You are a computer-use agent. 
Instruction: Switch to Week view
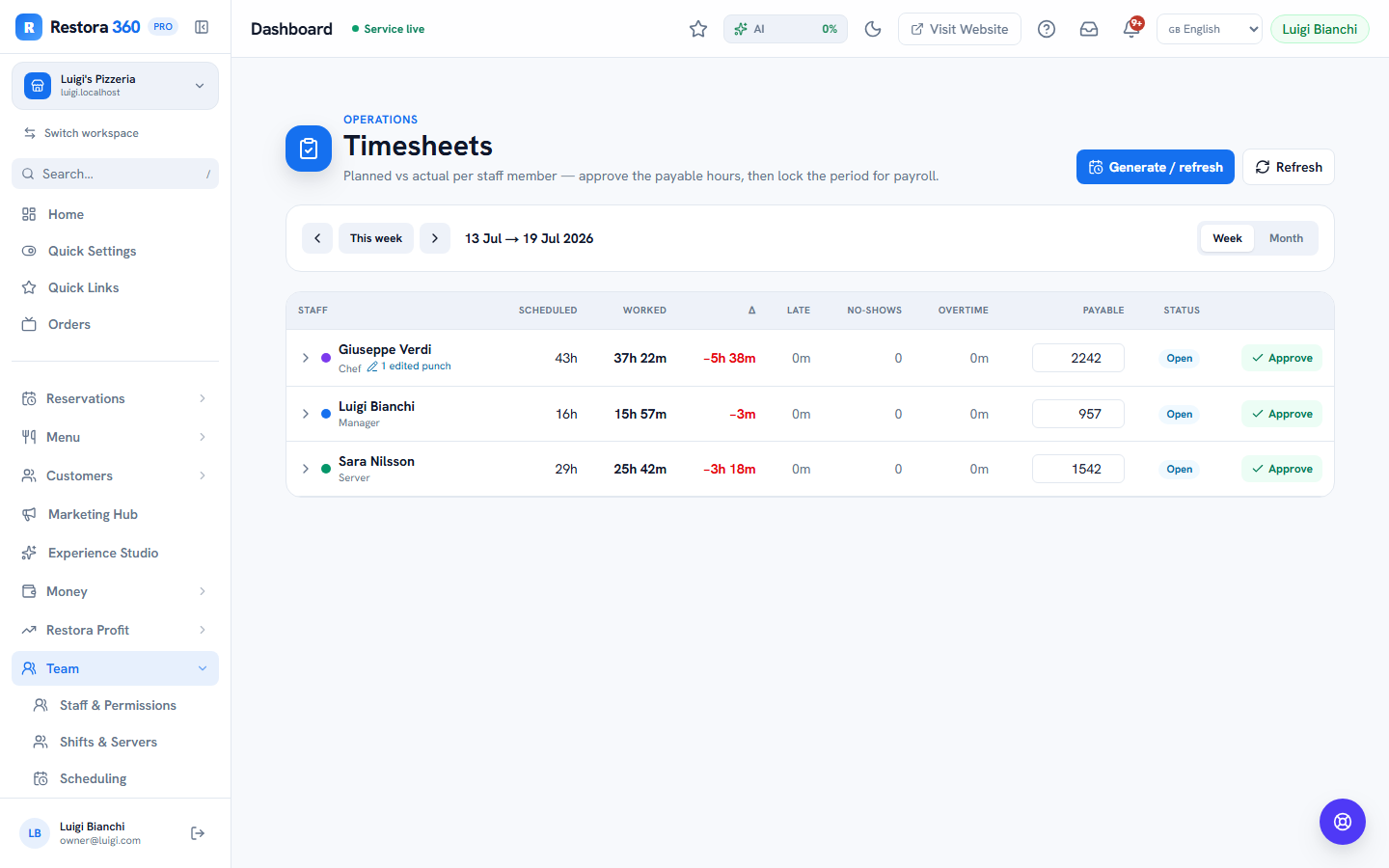click(1227, 238)
